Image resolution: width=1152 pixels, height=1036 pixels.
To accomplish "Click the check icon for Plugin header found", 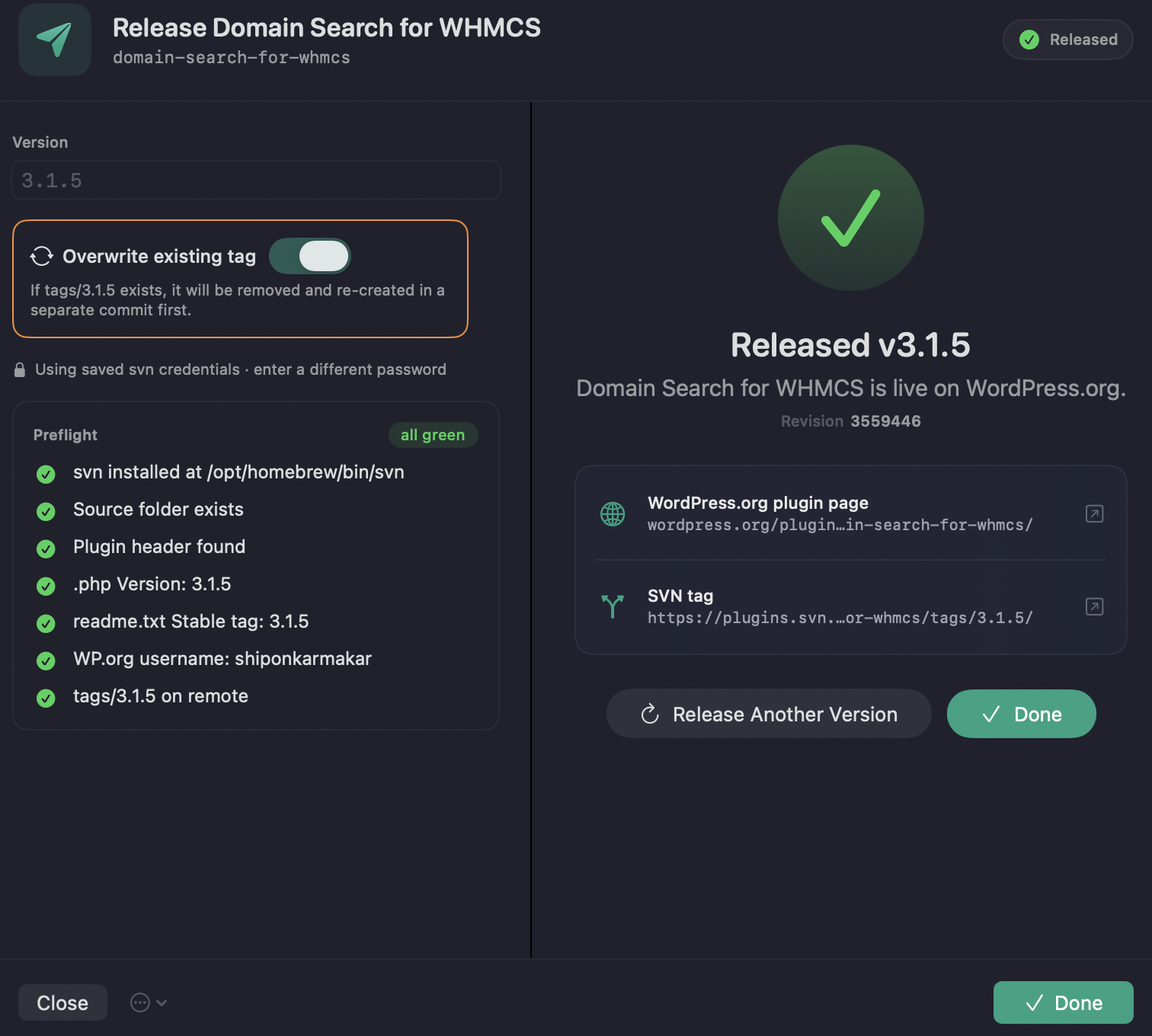I will pos(46,549).
